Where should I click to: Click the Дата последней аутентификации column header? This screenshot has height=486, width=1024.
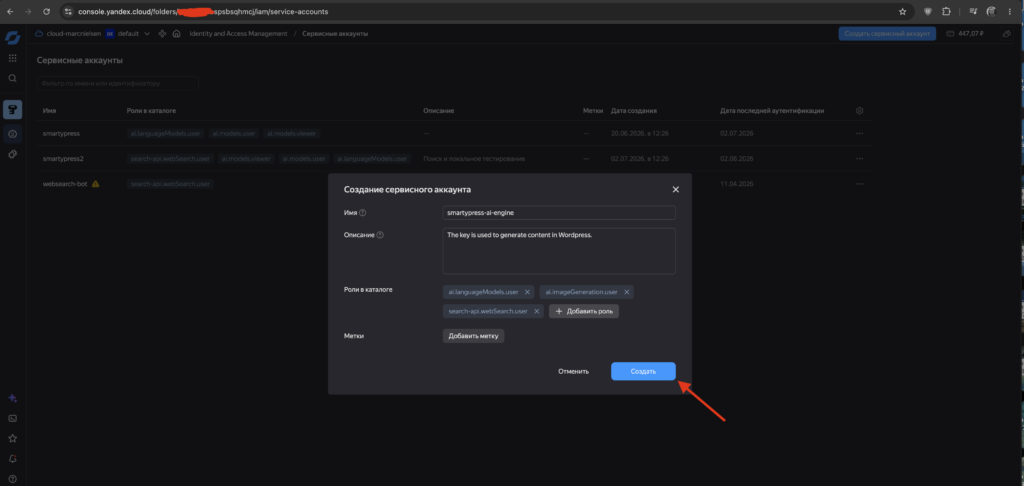pyautogui.click(x=772, y=111)
